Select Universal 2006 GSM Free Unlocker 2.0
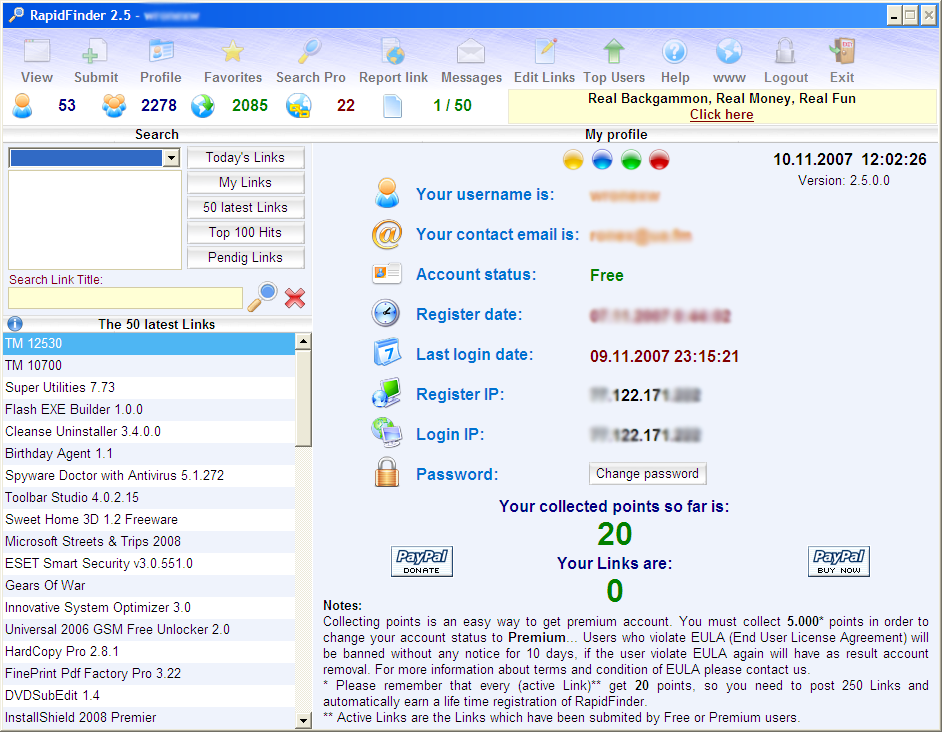The height and width of the screenshot is (732, 942). pos(149,630)
